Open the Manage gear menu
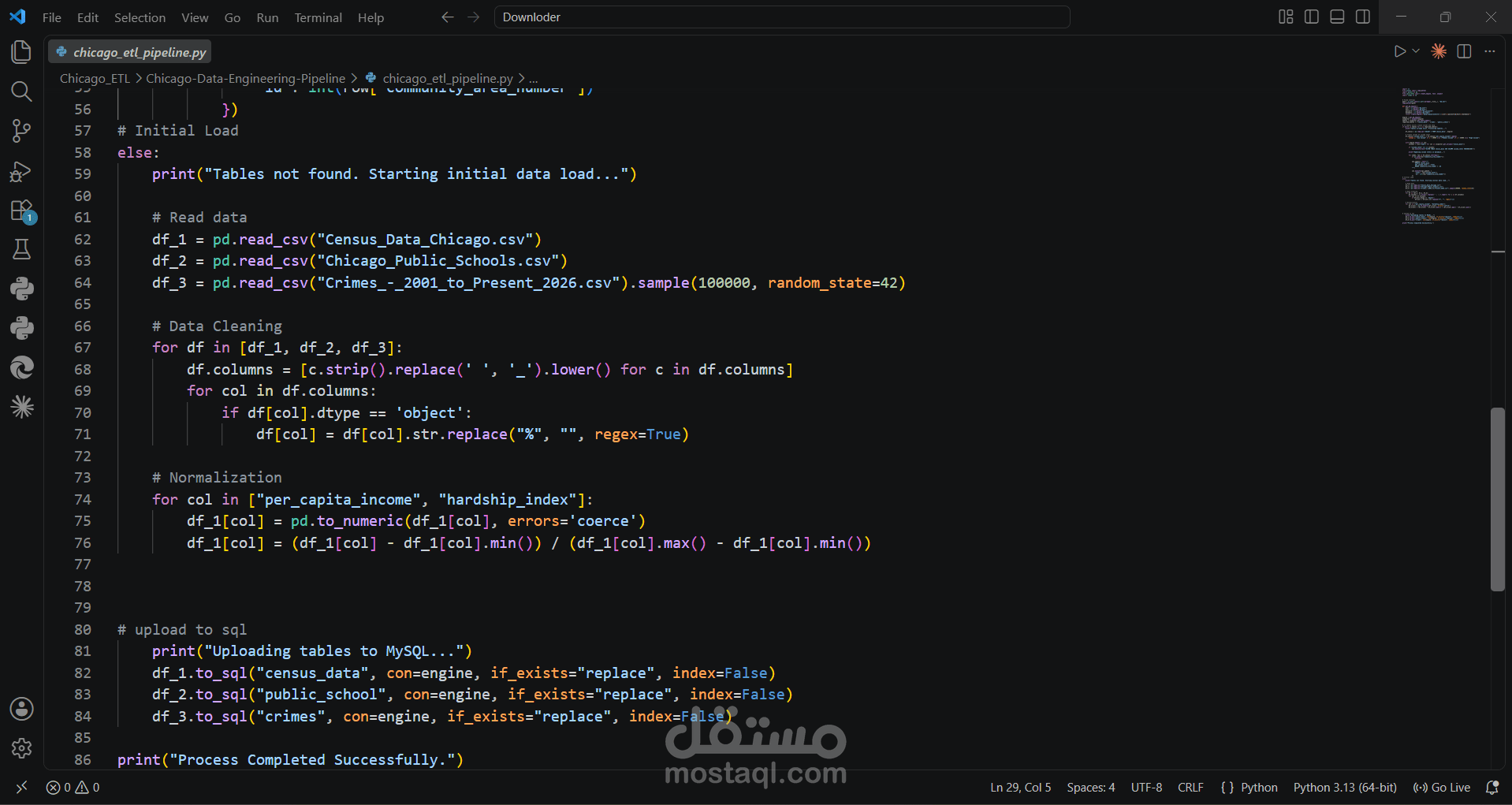Screen dimensions: 1512x805 (x=21, y=748)
